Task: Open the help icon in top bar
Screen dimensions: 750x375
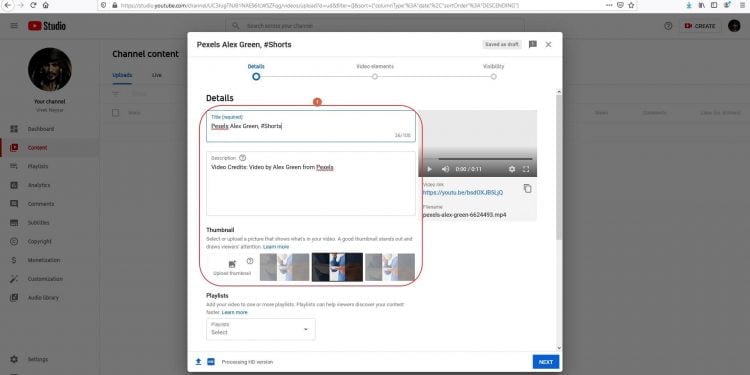Action: pyautogui.click(x=668, y=26)
